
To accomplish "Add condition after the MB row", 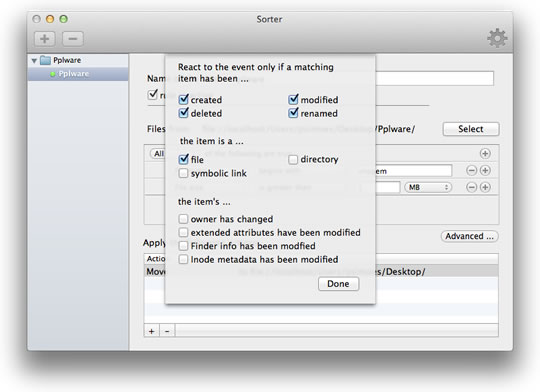I will (485, 187).
